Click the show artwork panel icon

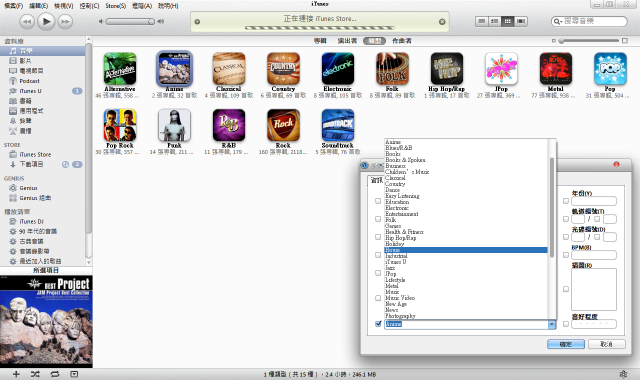74,374
